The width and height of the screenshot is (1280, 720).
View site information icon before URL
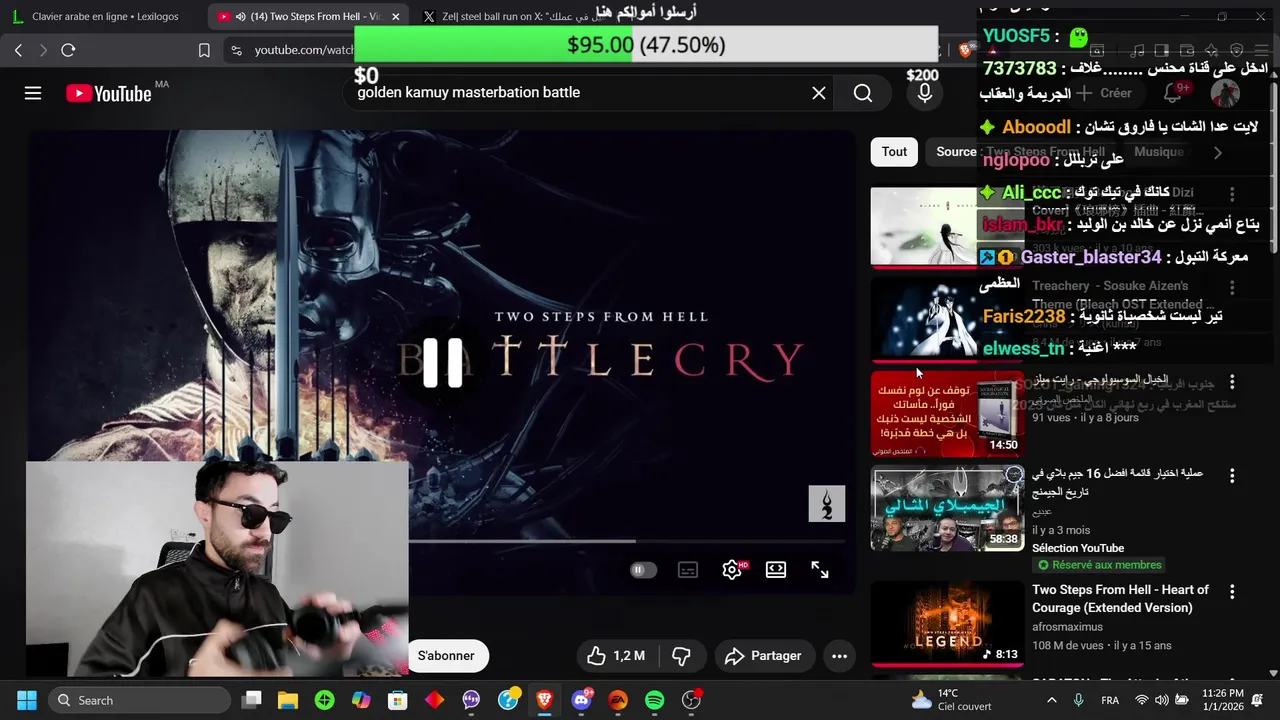pos(236,50)
